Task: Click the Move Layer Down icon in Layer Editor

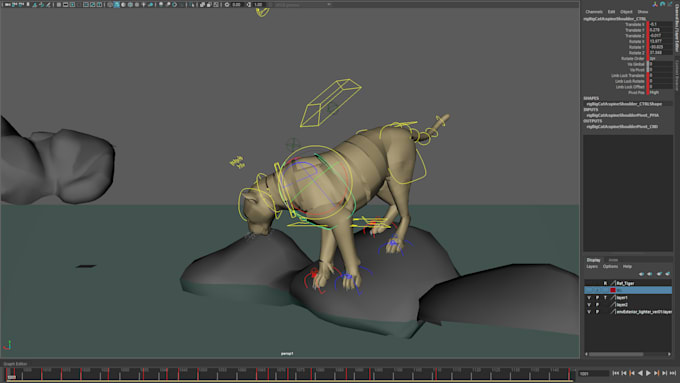Action: point(649,274)
